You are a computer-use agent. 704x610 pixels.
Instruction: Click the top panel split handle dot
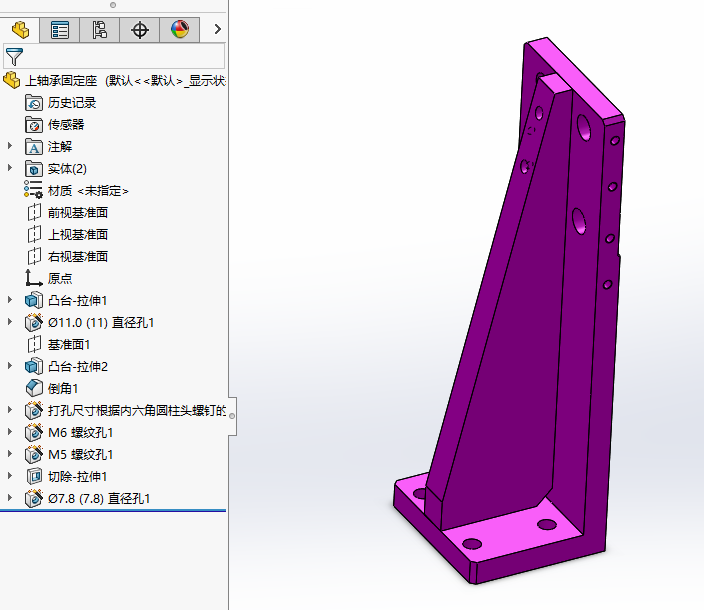pyautogui.click(x=113, y=5)
